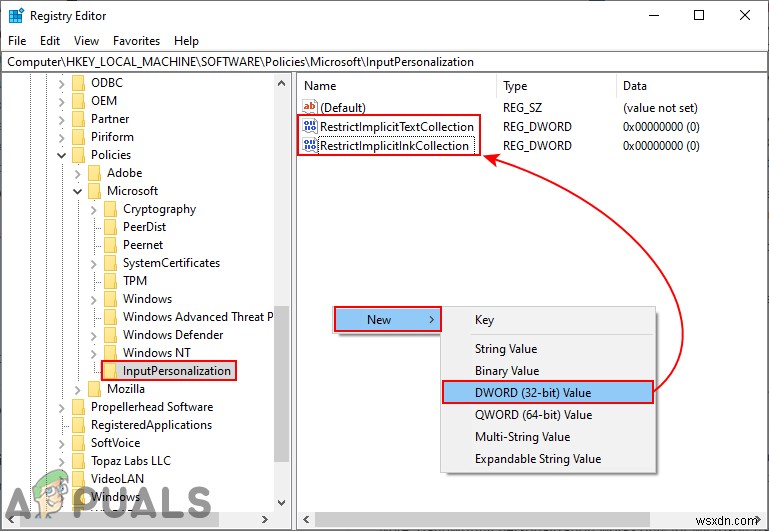Choose String Value from submenu
769x531 pixels.
[x=548, y=349]
